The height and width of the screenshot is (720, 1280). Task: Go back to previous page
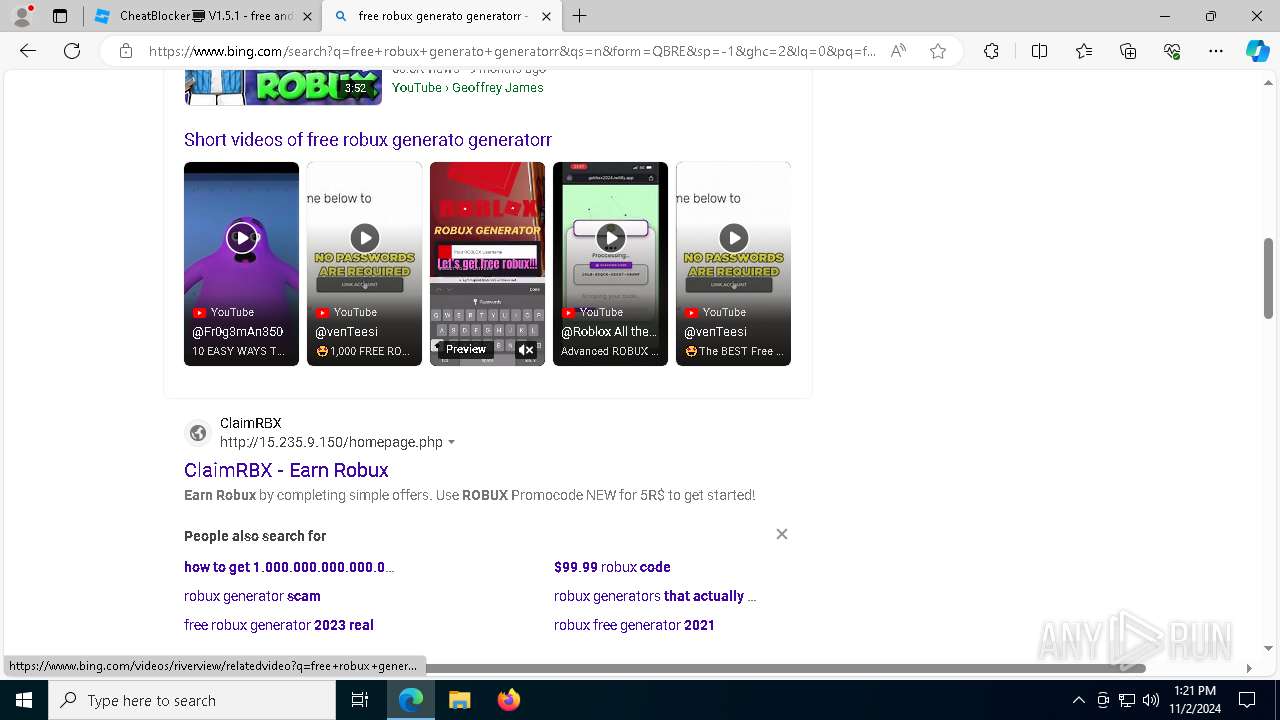28,51
